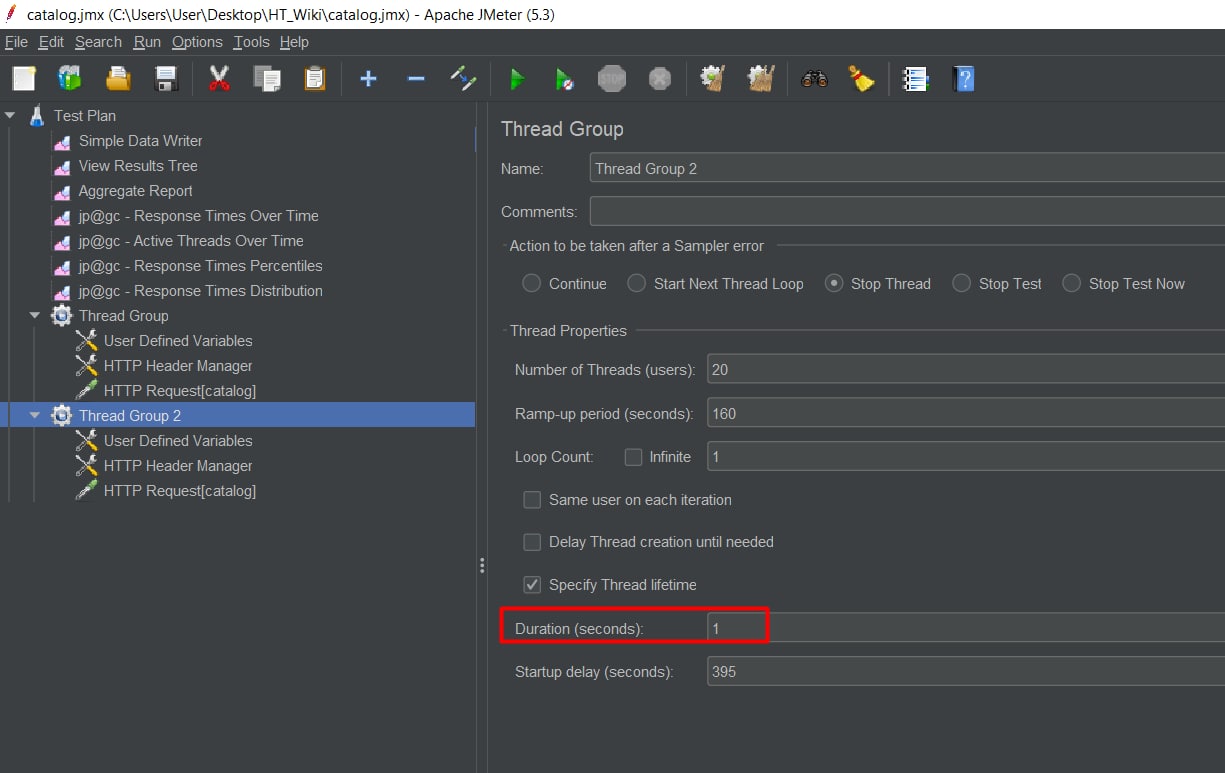Click the Open file folder icon
Image resolution: width=1225 pixels, height=773 pixels.
(x=118, y=78)
